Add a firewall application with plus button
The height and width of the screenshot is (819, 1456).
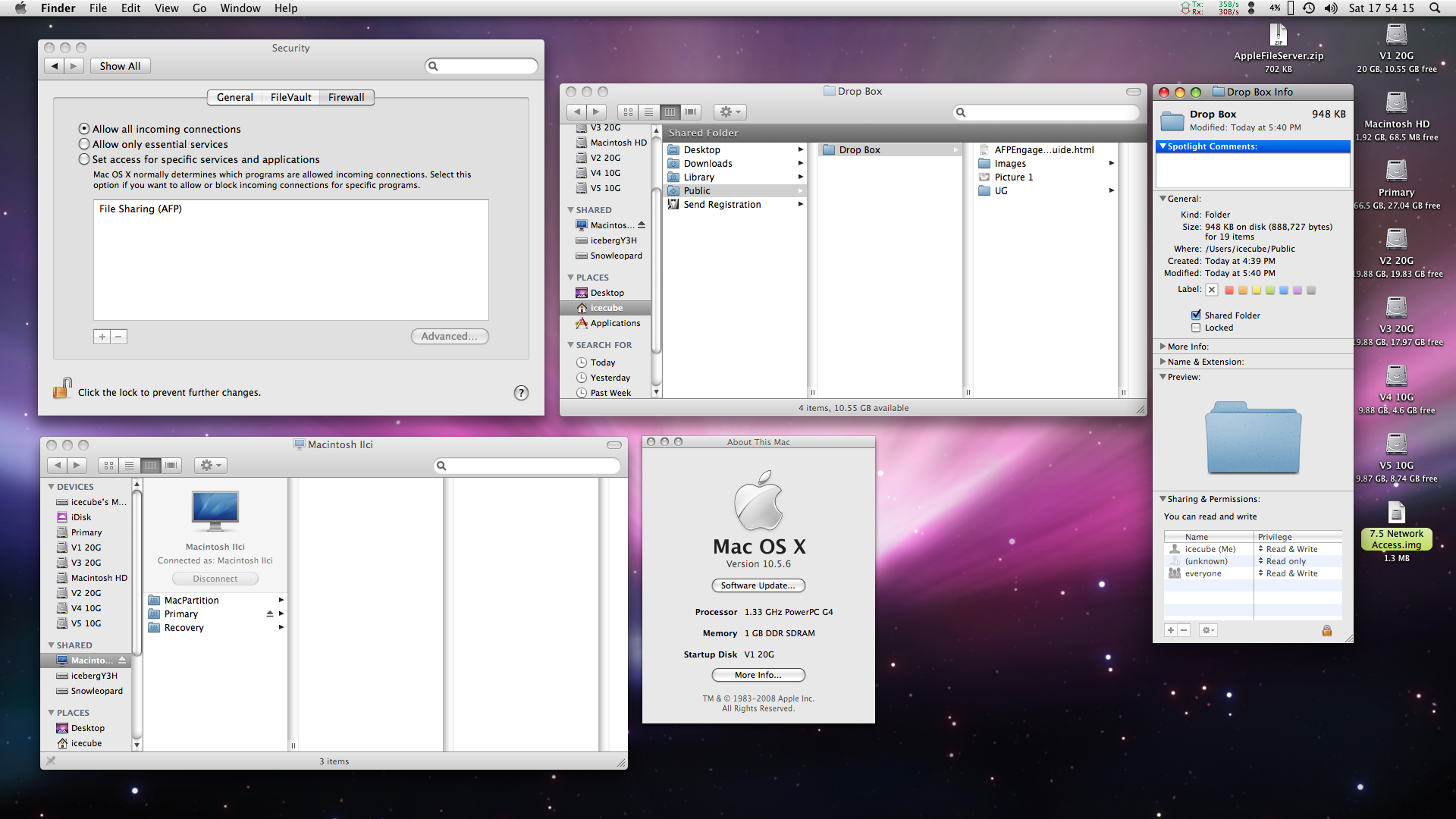point(102,337)
